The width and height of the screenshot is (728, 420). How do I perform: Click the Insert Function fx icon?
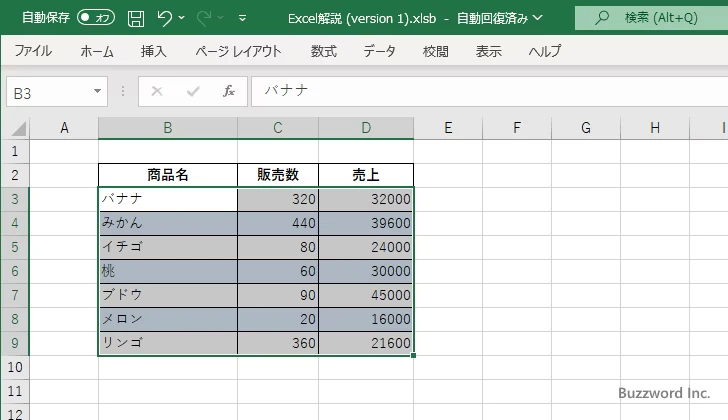tap(229, 91)
